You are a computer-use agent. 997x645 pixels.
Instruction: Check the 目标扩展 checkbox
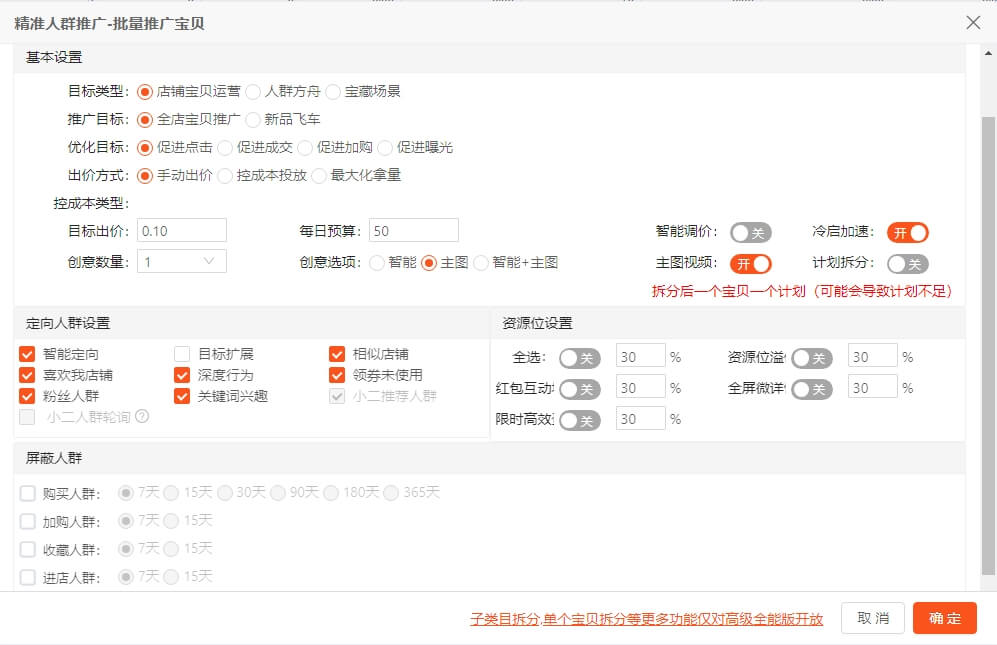click(x=182, y=354)
